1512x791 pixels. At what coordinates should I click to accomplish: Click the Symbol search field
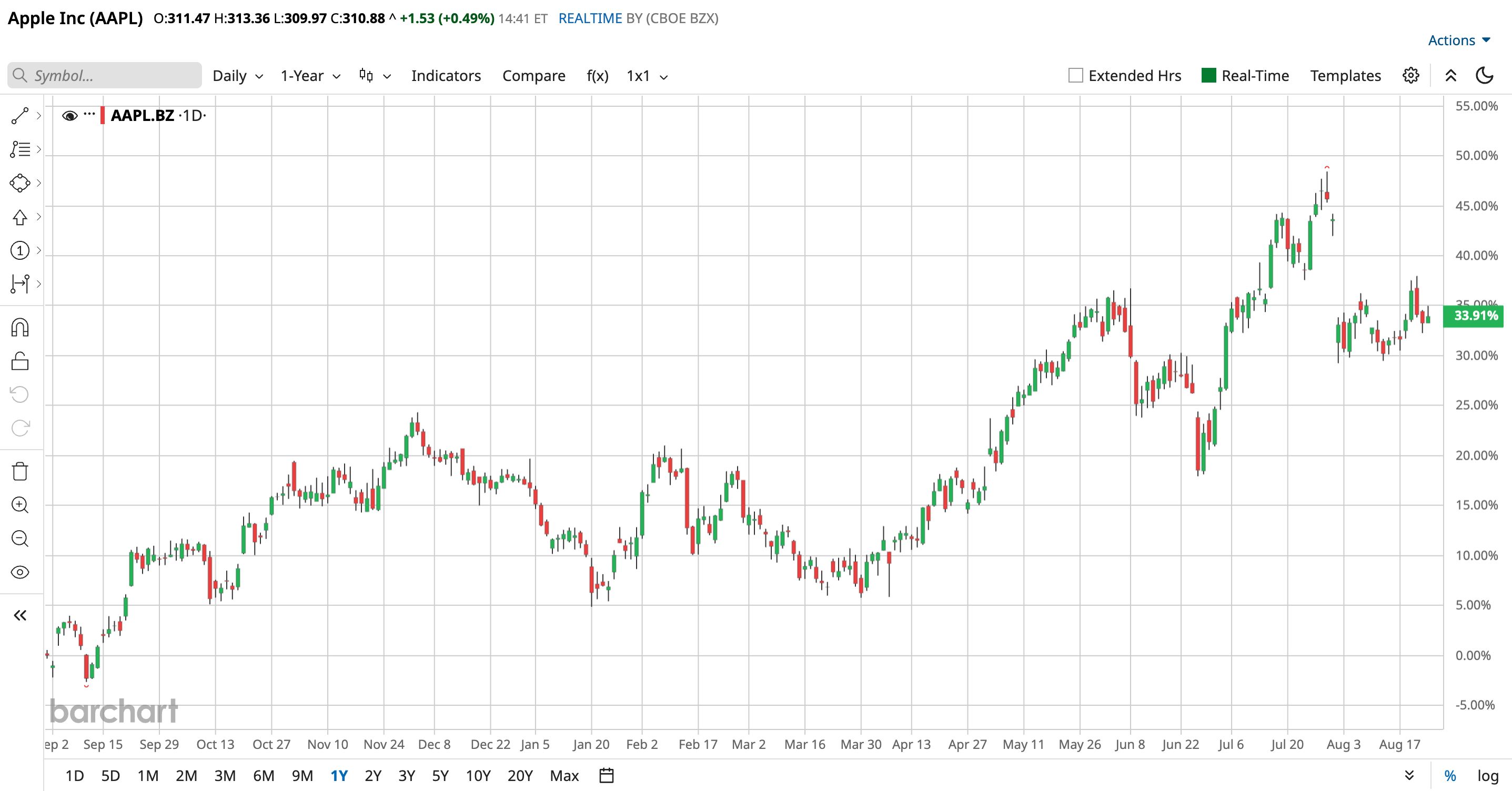click(x=105, y=76)
